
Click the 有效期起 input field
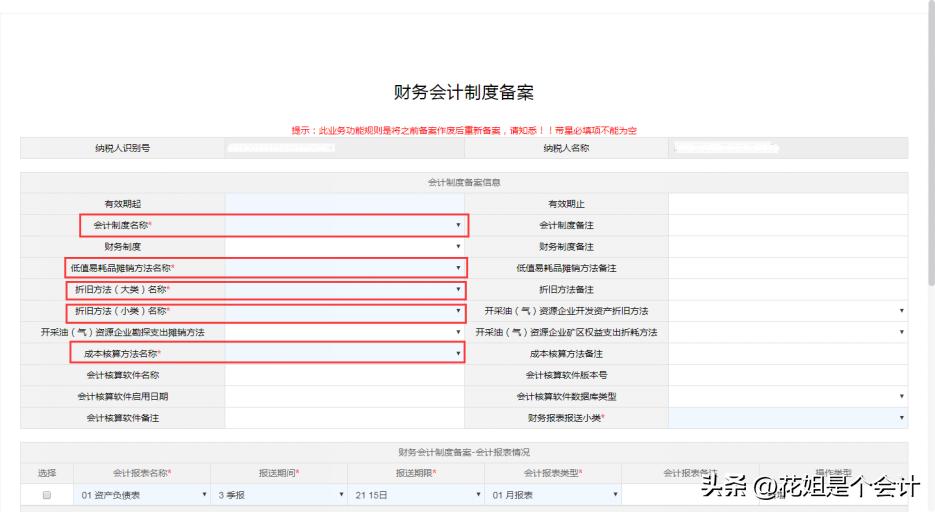coord(345,203)
